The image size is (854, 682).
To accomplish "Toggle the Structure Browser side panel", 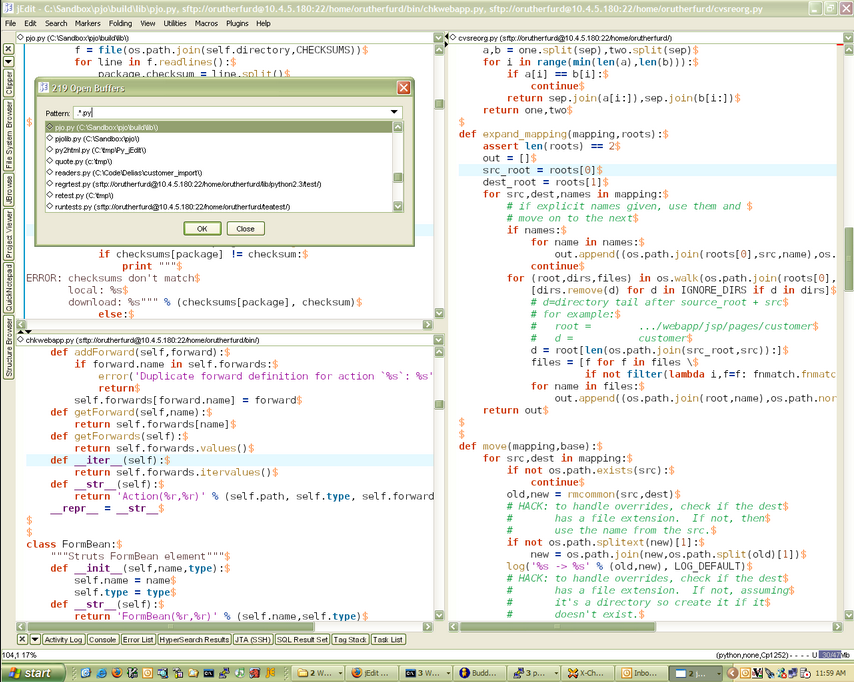I will (8, 347).
